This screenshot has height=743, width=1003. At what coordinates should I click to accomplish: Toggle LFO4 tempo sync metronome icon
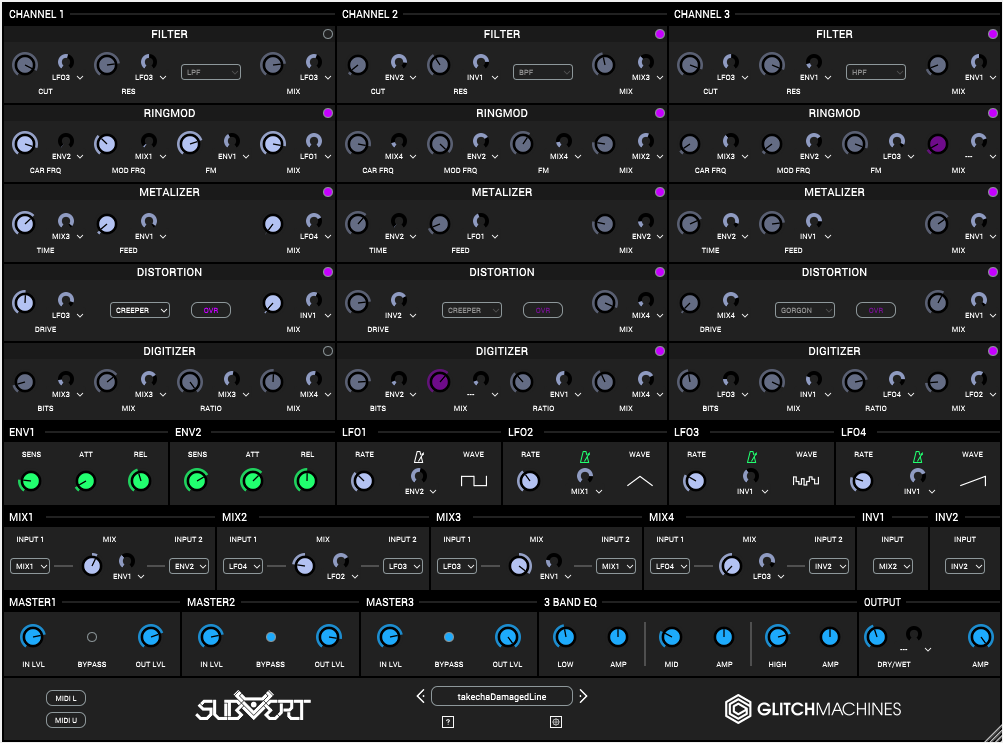[918, 457]
